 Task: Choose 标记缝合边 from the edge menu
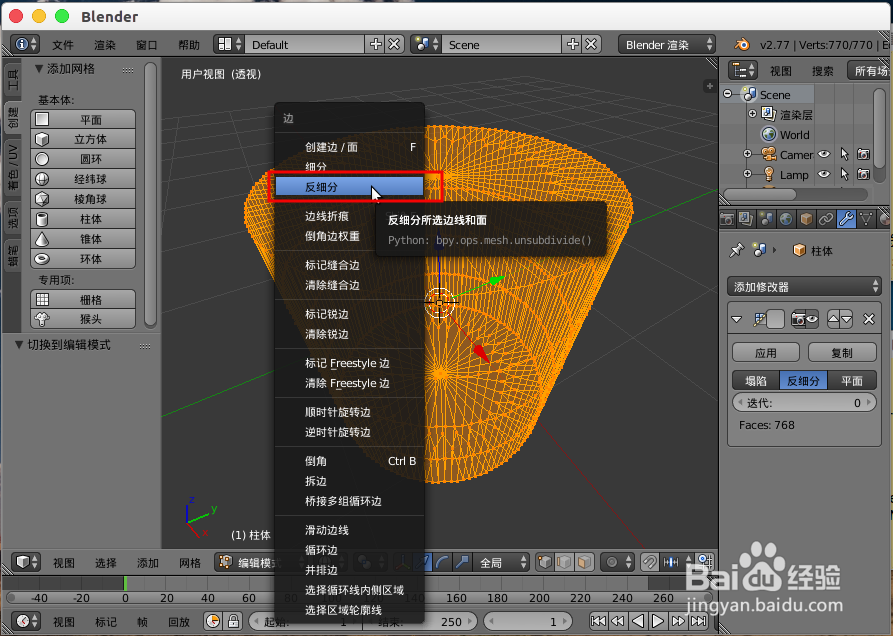(x=349, y=265)
